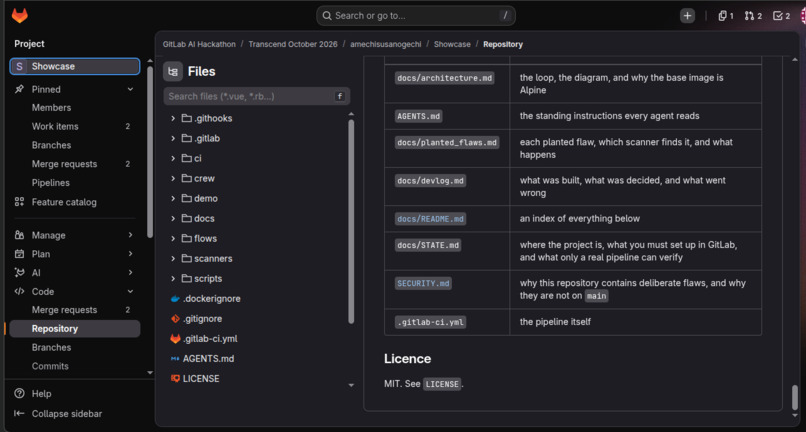This screenshot has height=432, width=806.
Task: Click the .gitignore git icon
Action: pyautogui.click(x=175, y=319)
